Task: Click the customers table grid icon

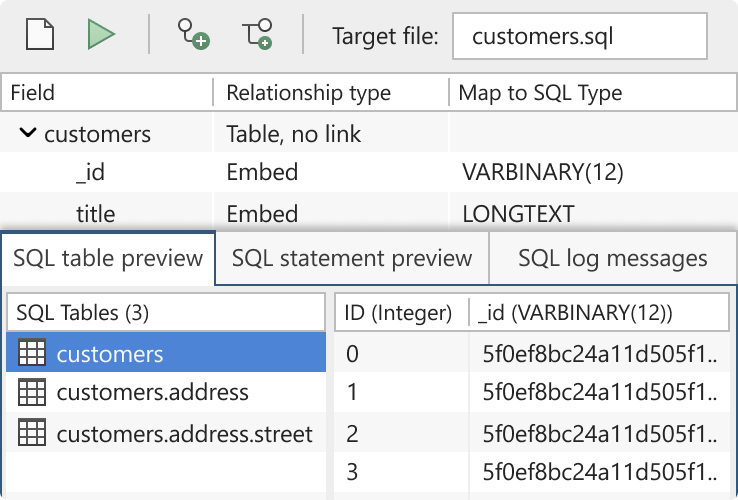Action: click(x=32, y=352)
